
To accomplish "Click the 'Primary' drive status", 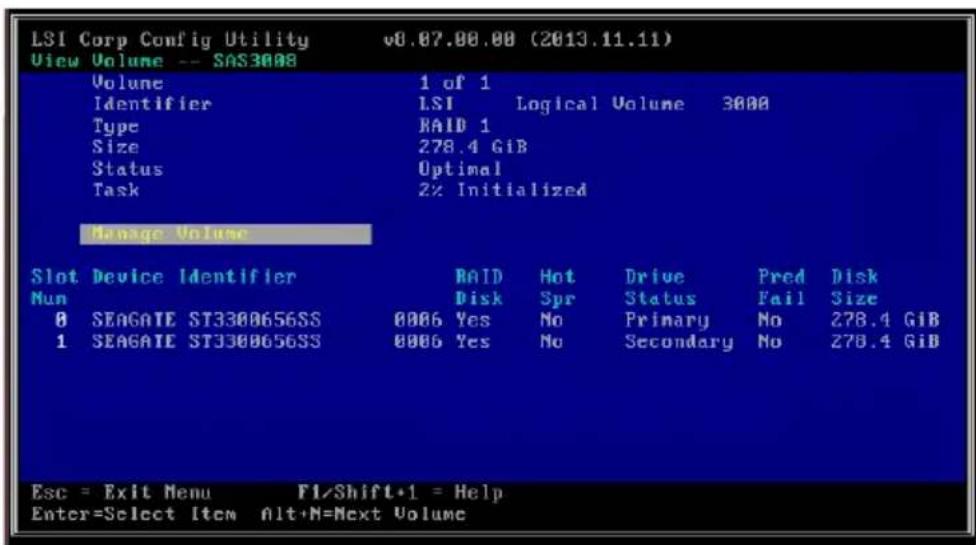I will 667,320.
